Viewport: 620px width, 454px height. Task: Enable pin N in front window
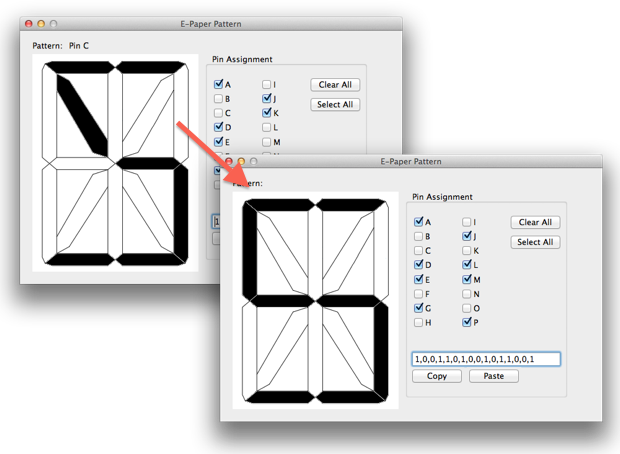point(467,294)
